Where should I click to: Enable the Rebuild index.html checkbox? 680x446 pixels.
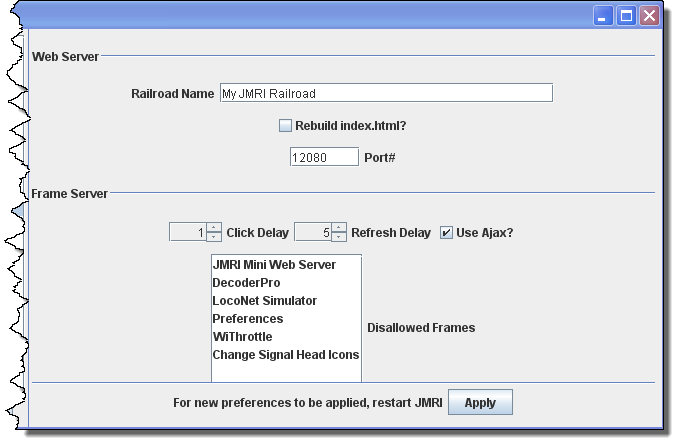click(x=285, y=126)
